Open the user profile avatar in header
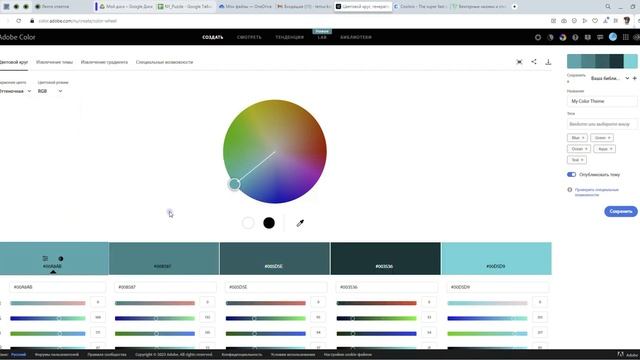 pos(613,37)
